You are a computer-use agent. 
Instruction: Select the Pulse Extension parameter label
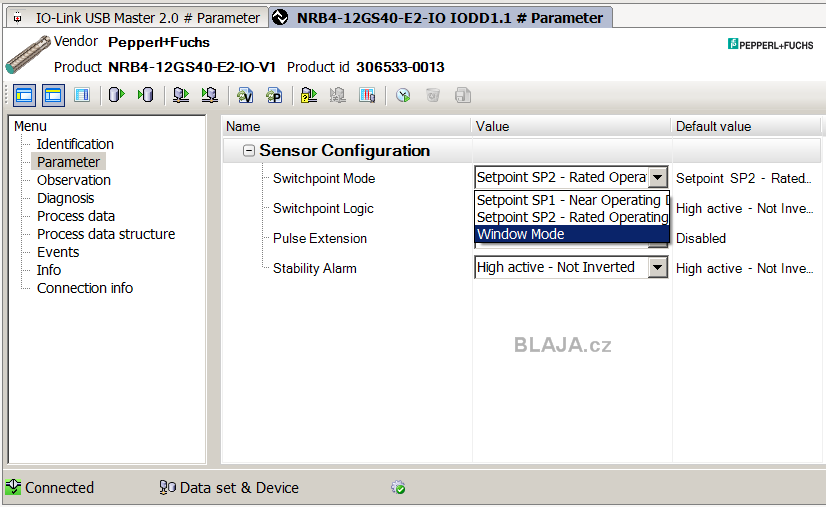320,238
